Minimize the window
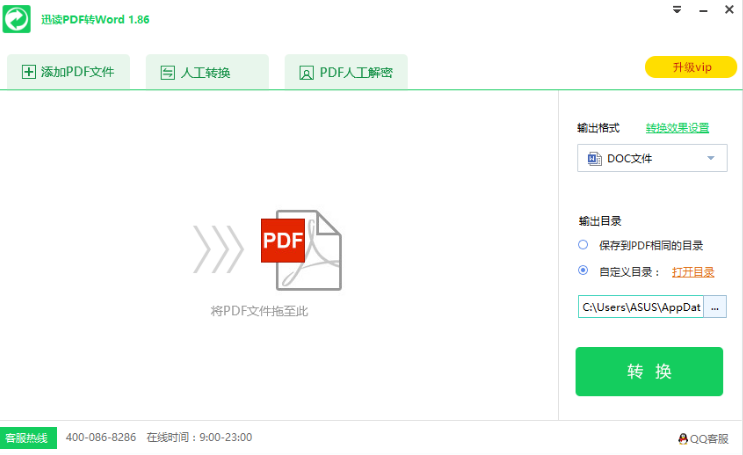Image resolution: width=743 pixels, height=455 pixels. click(x=703, y=10)
